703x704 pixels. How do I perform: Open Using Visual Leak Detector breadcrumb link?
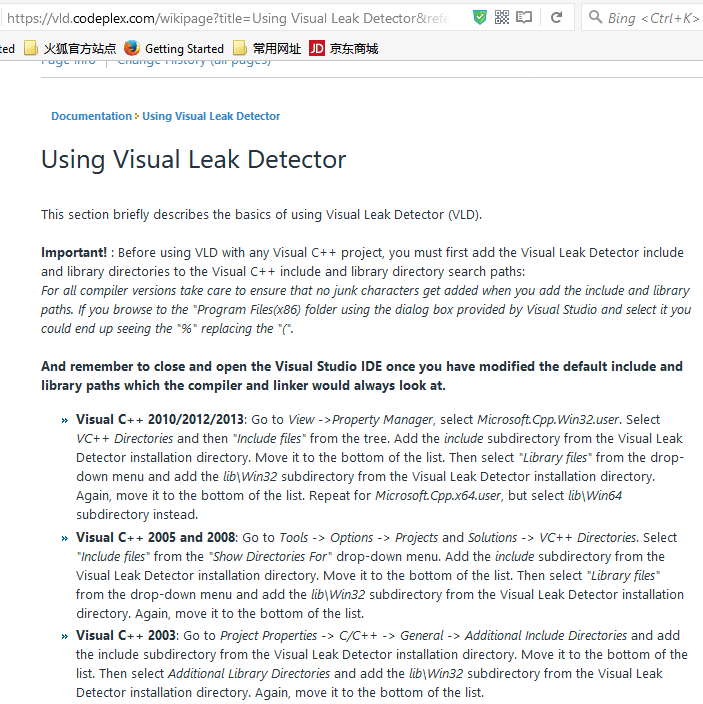[211, 116]
